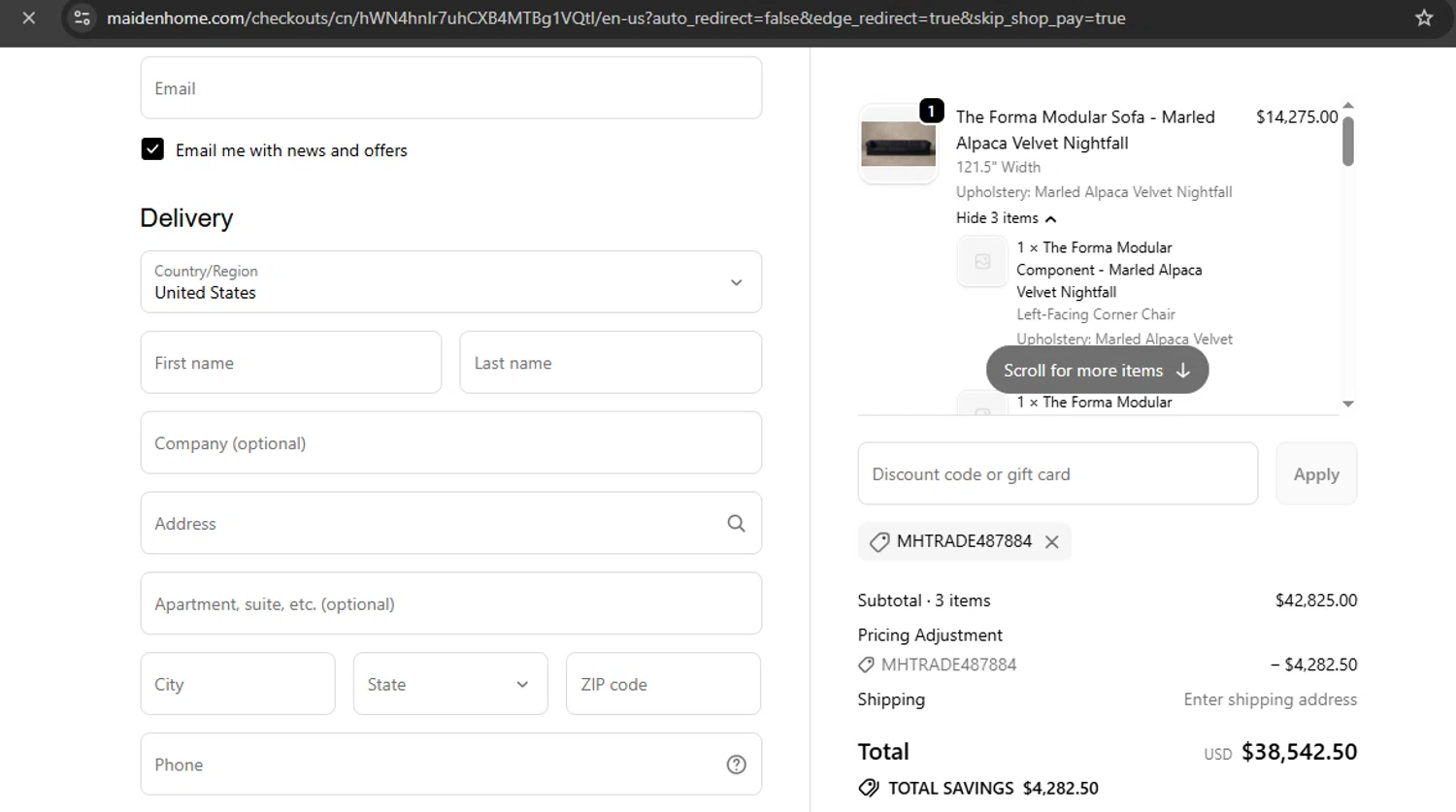
Task: Click the $42,825.00 subtotal amount
Action: tap(1316, 601)
